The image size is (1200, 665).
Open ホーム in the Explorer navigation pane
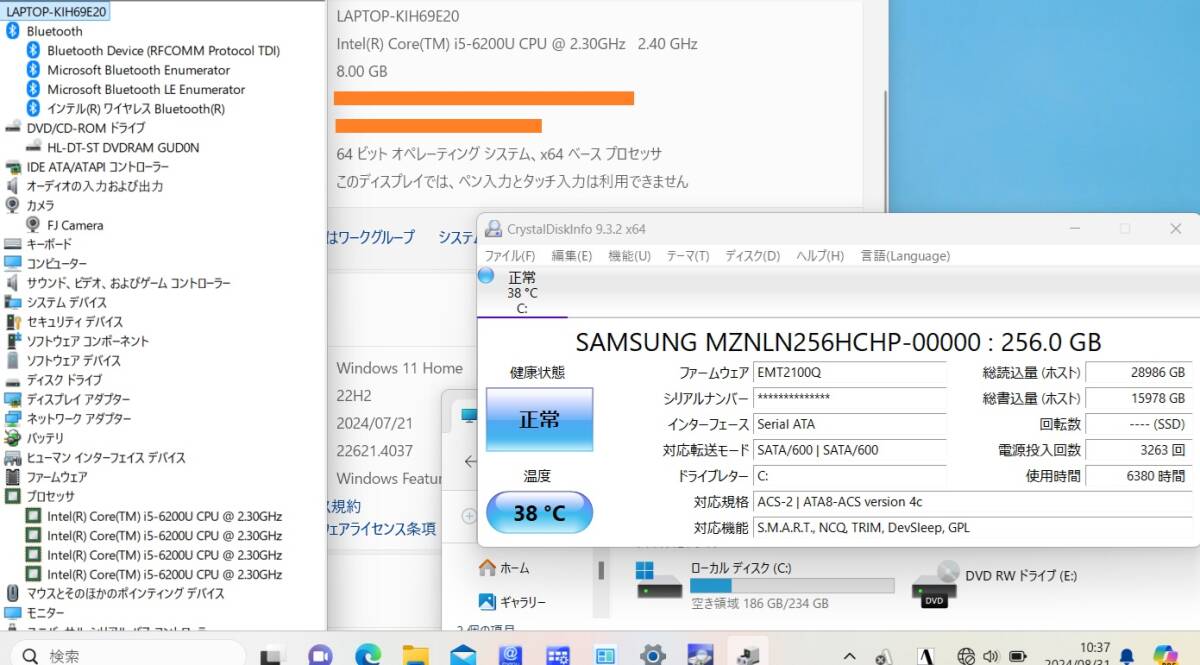coord(505,568)
